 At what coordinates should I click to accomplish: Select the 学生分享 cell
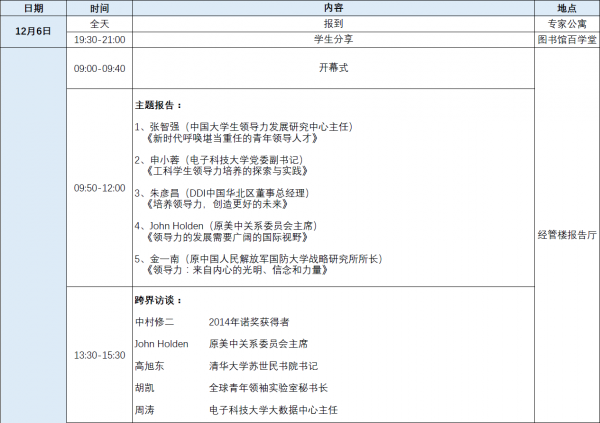333,39
